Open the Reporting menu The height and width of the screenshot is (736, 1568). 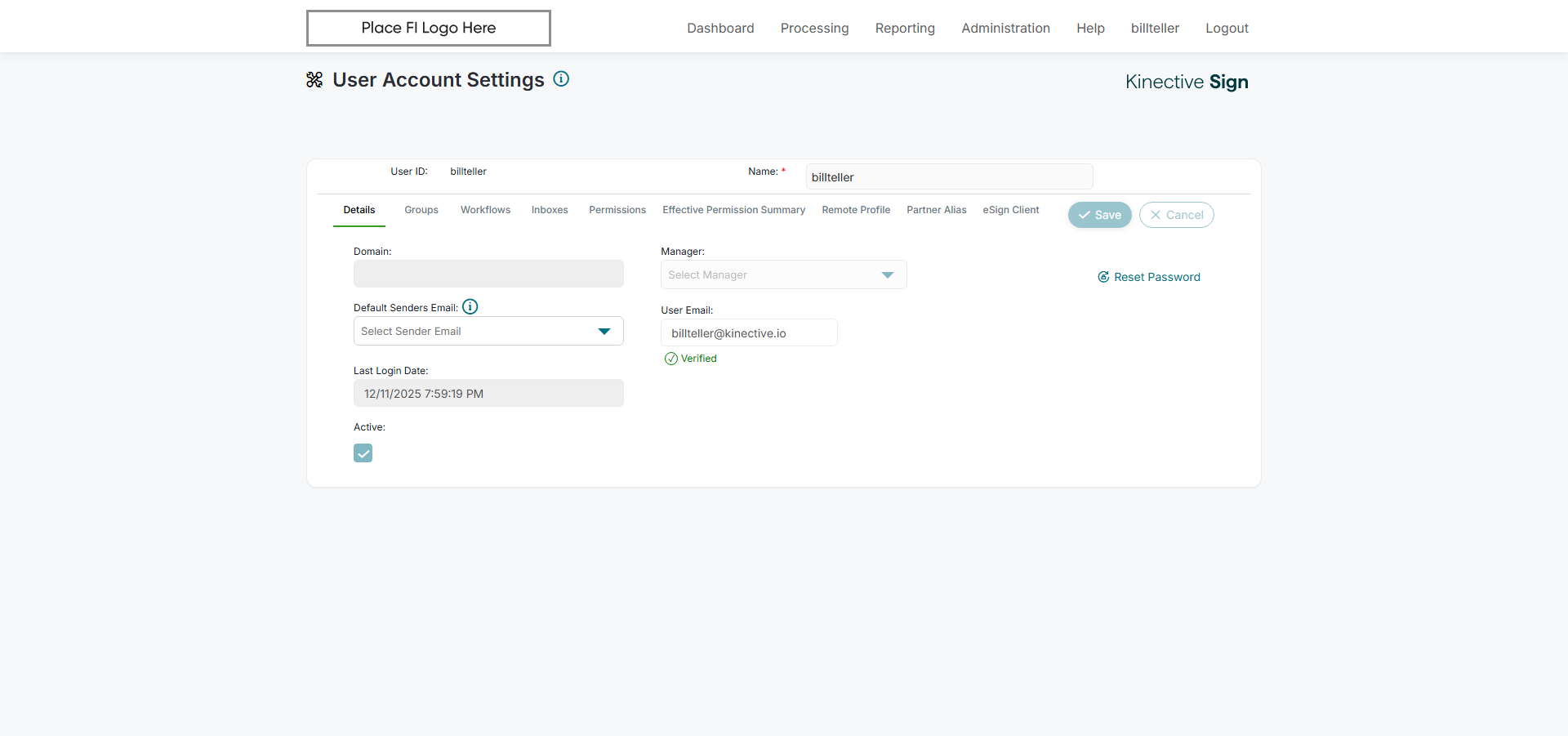click(x=905, y=28)
